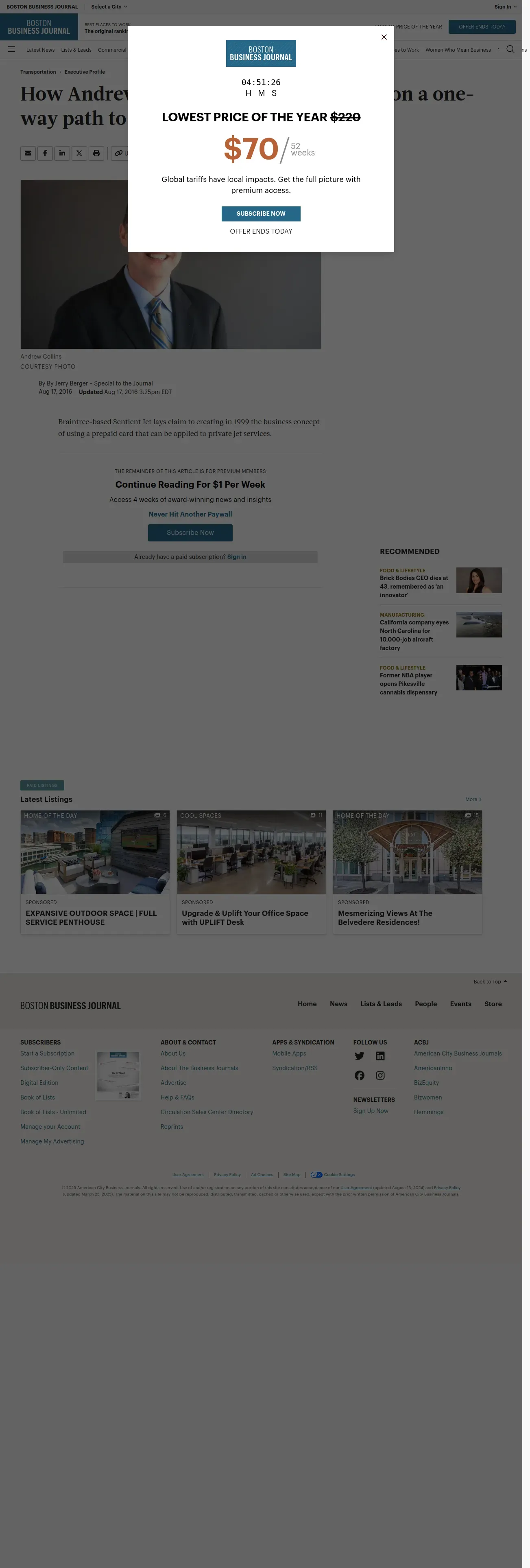Open LinkedIn icon under Follow Us
This screenshot has width=530, height=1568.
coord(380,1056)
